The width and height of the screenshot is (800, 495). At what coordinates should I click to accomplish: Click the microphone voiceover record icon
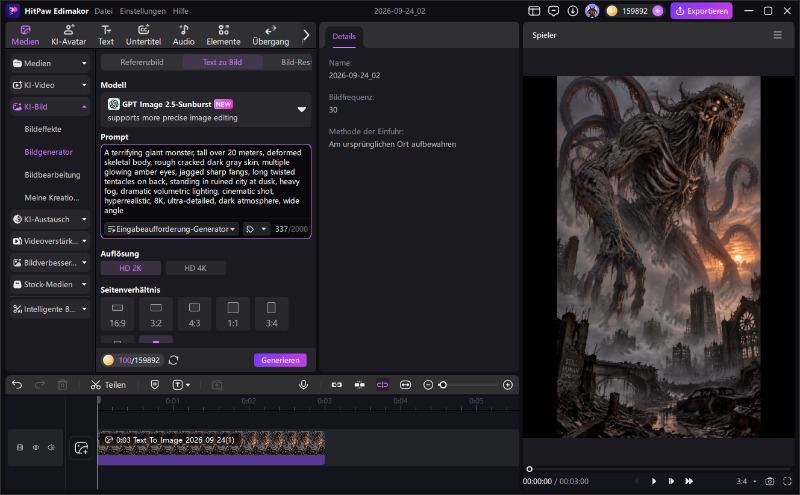coord(304,385)
